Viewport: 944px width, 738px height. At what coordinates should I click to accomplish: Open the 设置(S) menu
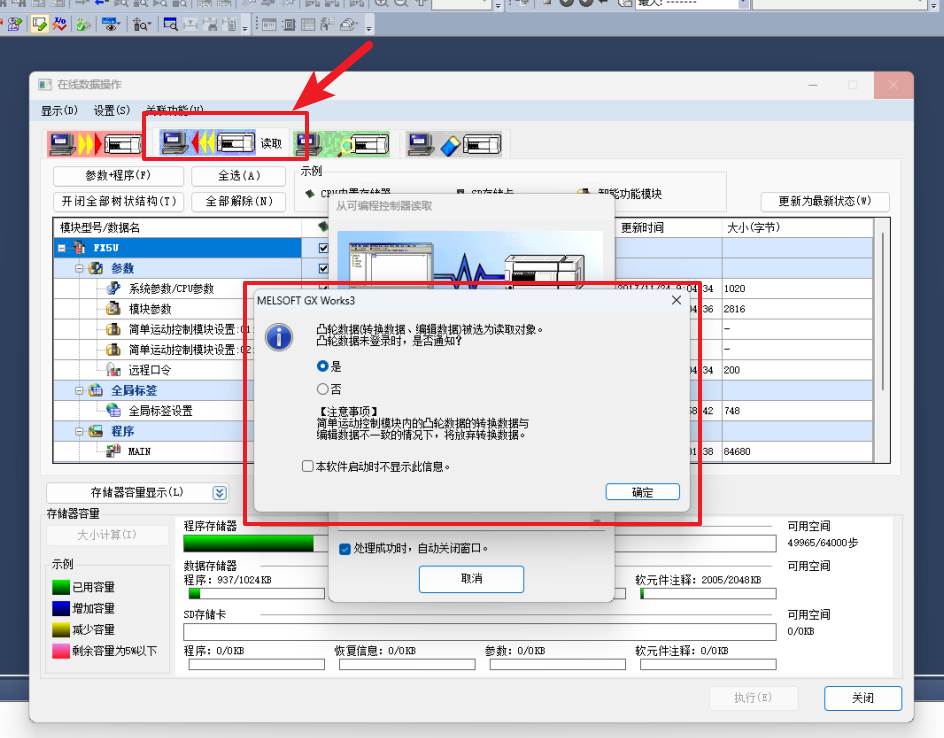[112, 111]
